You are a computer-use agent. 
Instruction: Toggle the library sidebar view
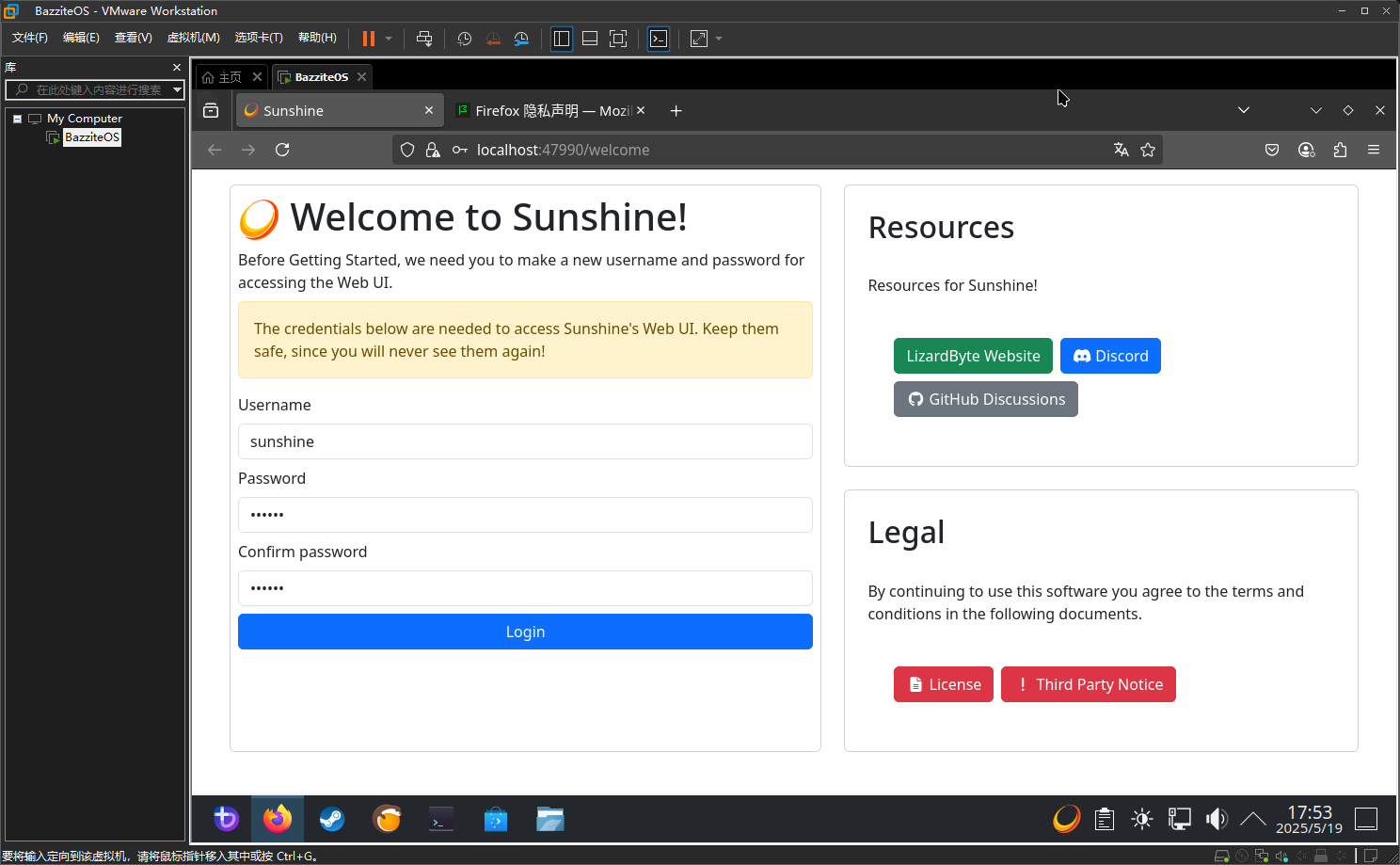pyautogui.click(x=562, y=39)
